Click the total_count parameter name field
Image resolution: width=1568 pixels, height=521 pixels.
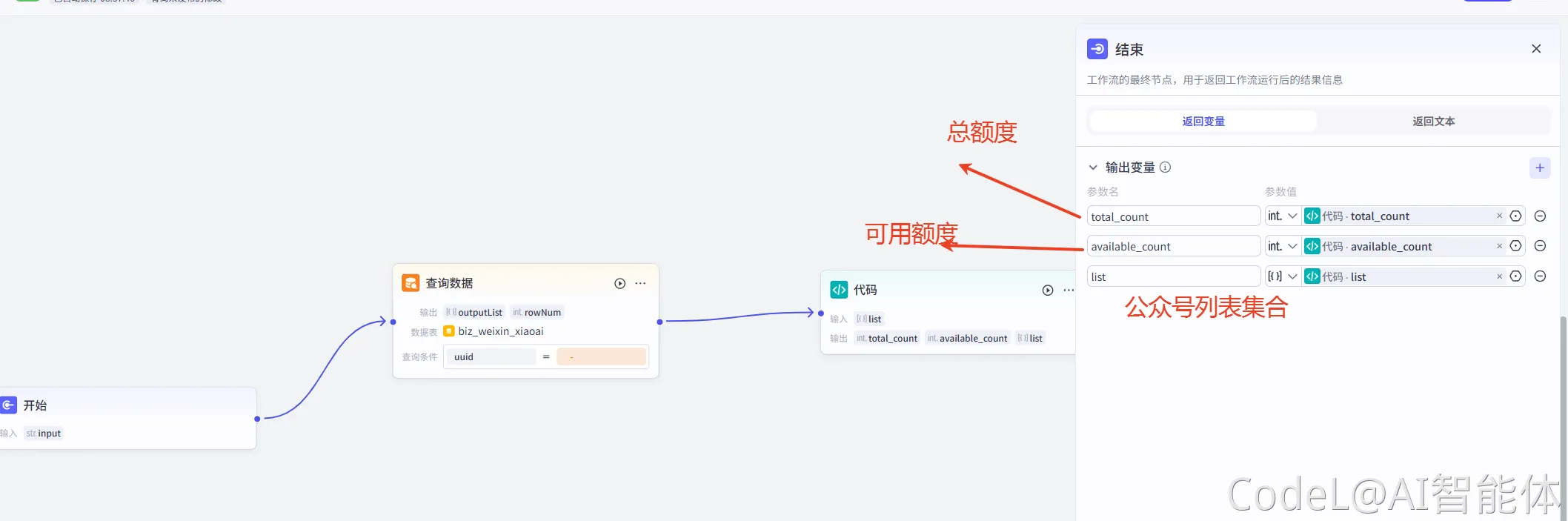click(x=1172, y=216)
